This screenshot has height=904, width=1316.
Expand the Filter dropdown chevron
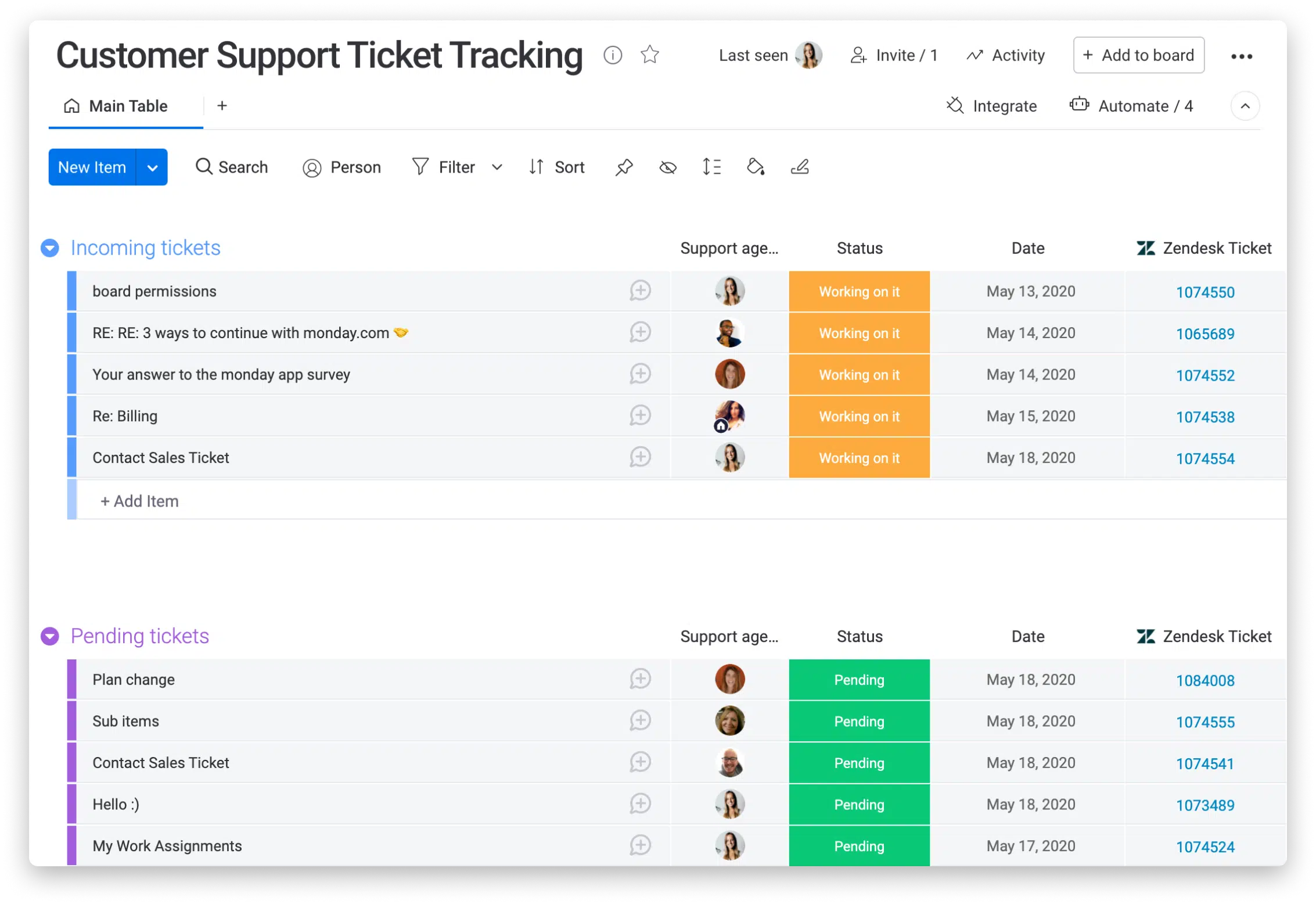click(x=497, y=167)
